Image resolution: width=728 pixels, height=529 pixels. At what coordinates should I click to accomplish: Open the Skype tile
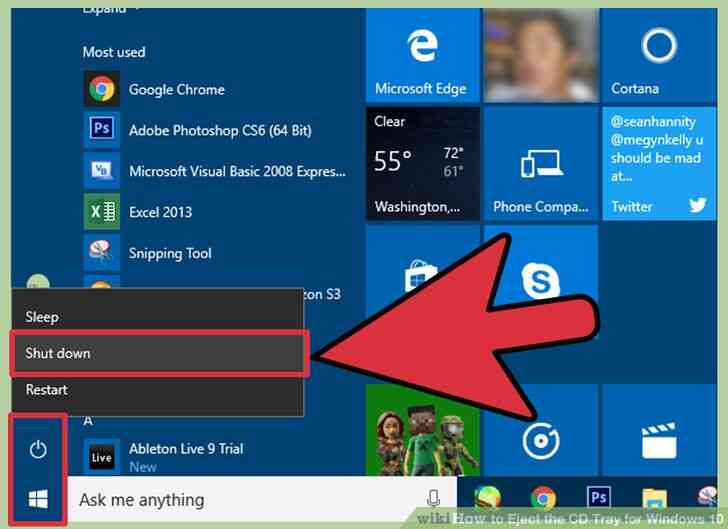click(541, 280)
